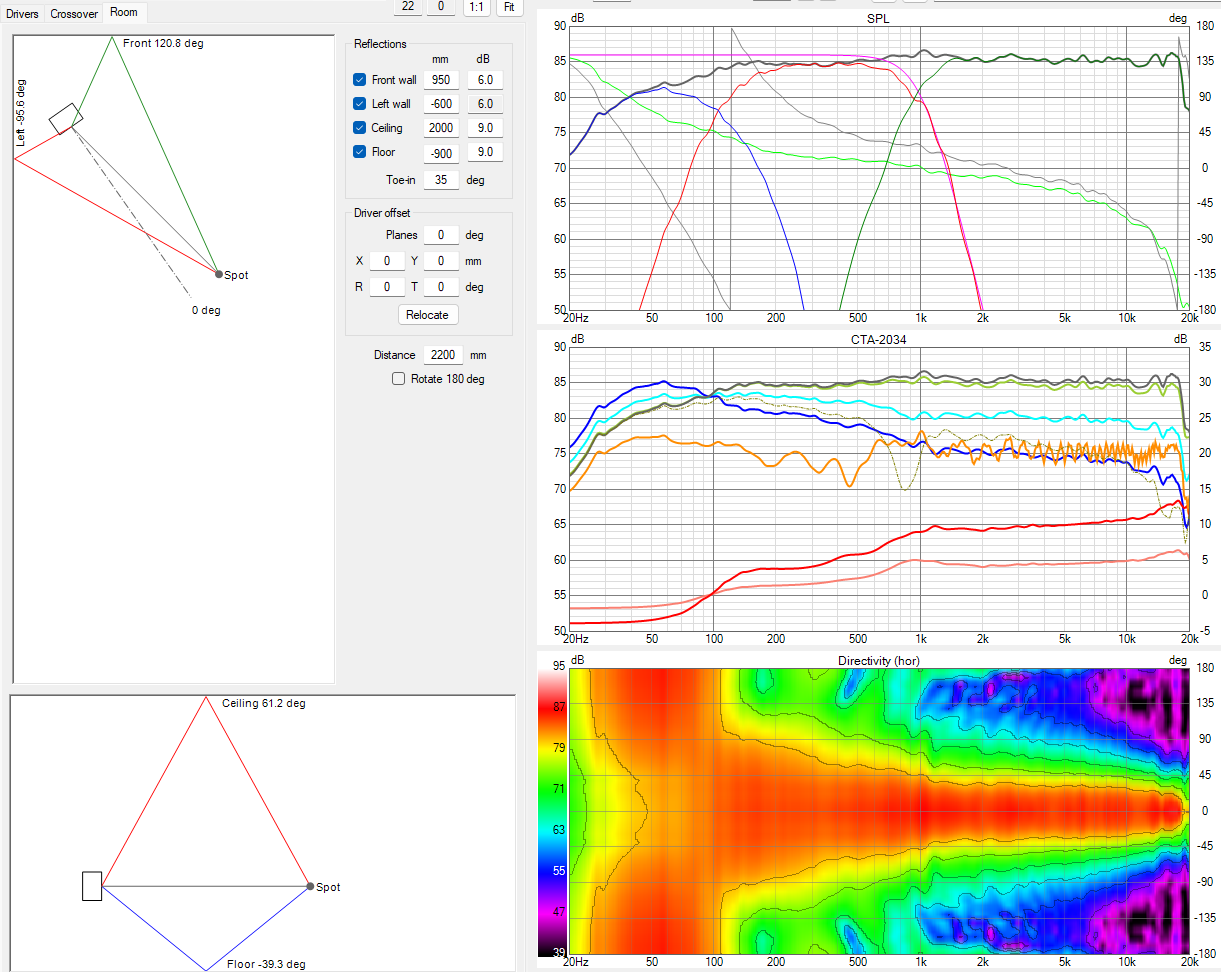The image size is (1221, 972).
Task: Edit the Front wall mm field 950
Action: tap(441, 80)
